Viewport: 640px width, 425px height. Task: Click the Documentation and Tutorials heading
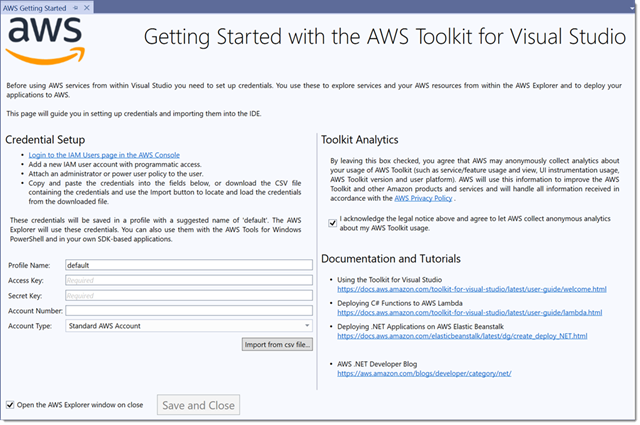pyautogui.click(x=391, y=259)
